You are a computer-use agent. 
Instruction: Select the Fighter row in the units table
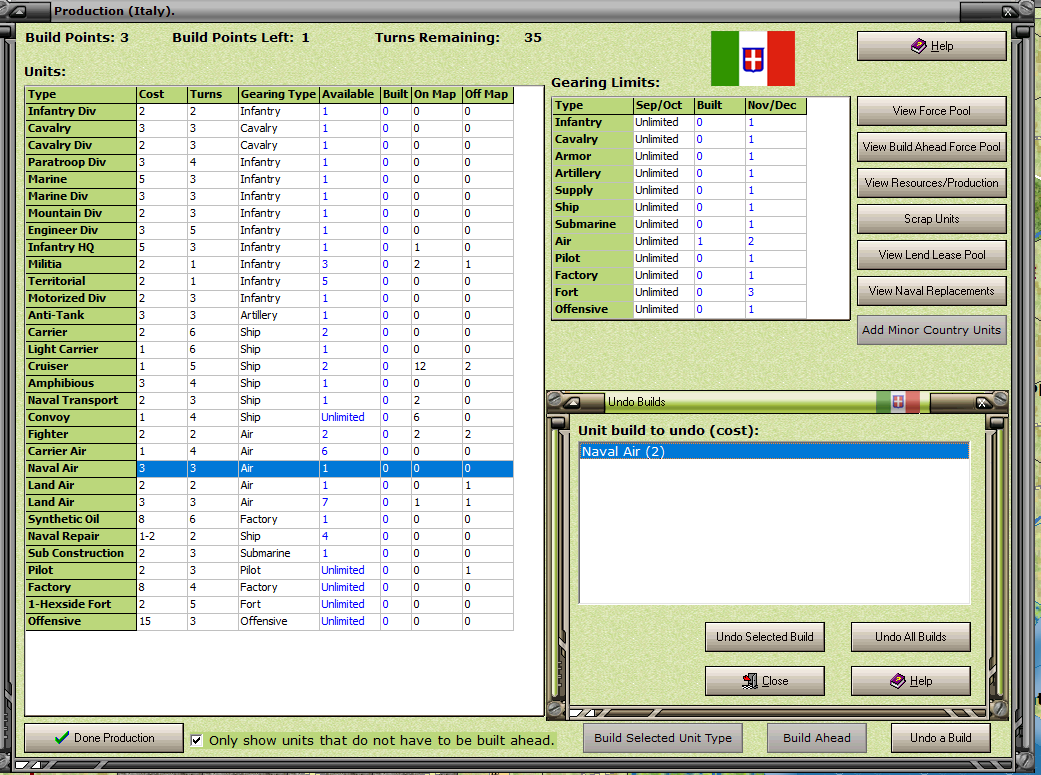pyautogui.click(x=269, y=434)
